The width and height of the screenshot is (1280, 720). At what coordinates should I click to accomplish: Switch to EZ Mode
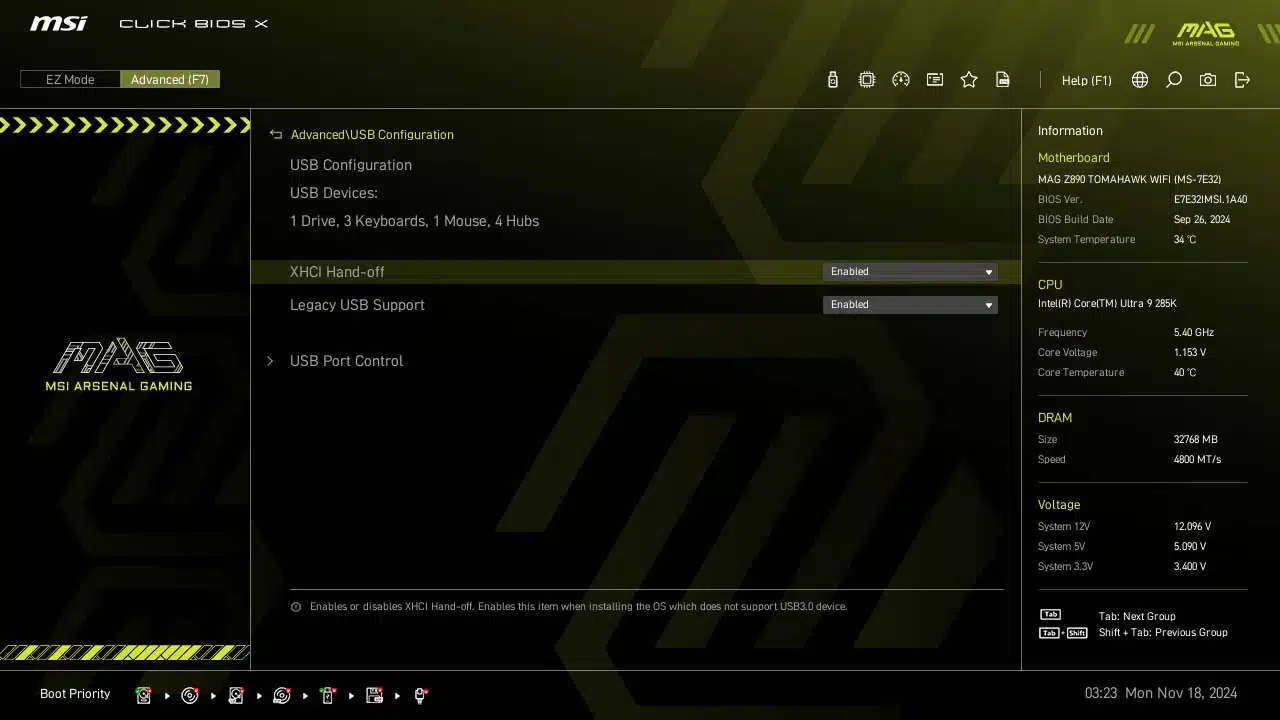point(70,79)
